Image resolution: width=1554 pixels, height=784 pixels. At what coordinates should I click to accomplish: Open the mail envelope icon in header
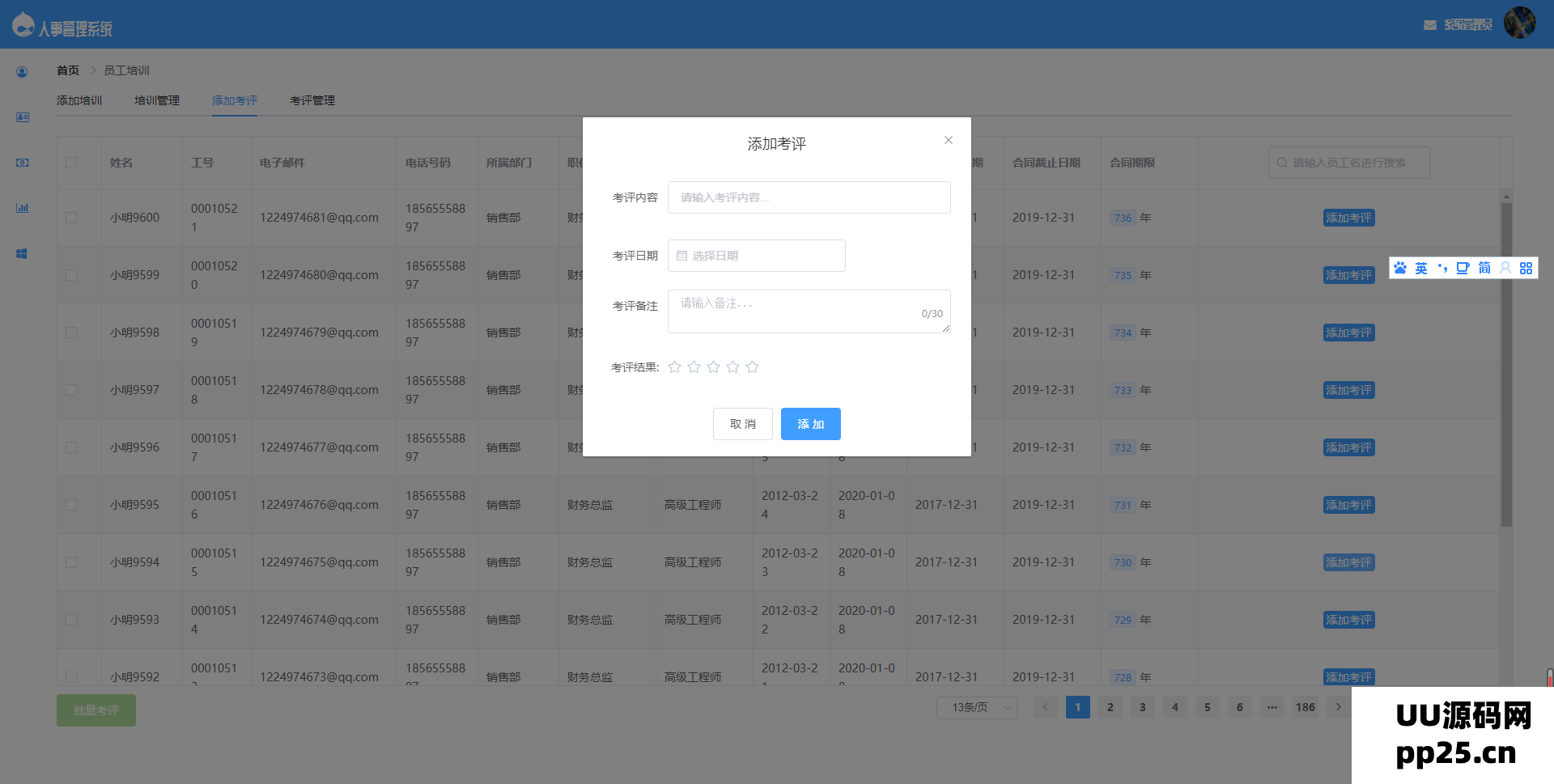pos(1429,25)
